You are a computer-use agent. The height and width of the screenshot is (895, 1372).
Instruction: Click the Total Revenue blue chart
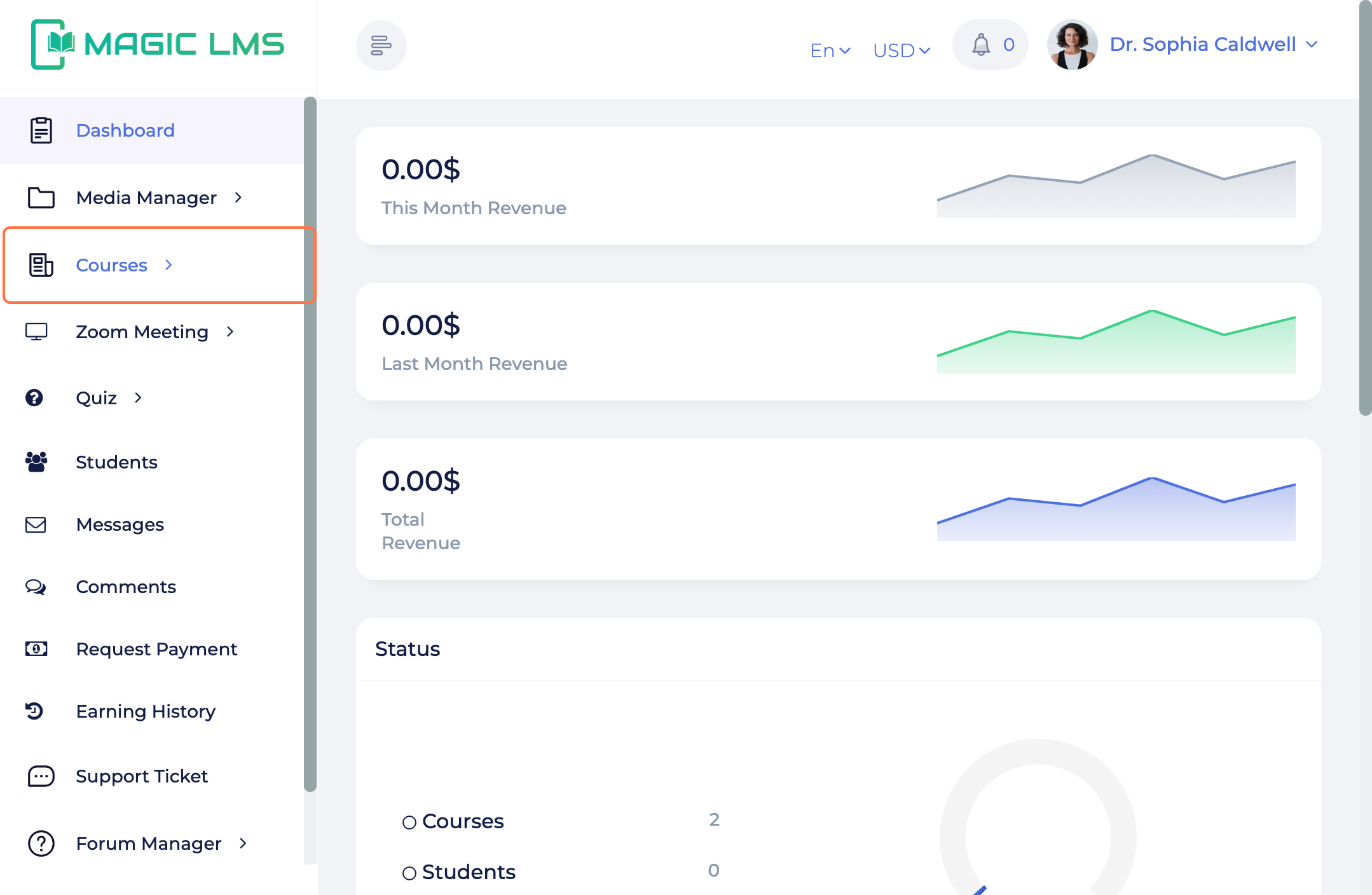1116,509
